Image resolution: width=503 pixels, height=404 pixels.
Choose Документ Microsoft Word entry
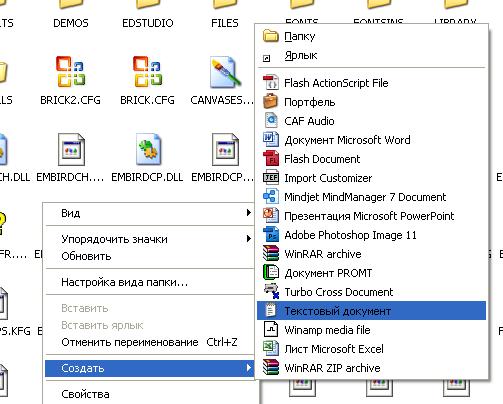click(x=371, y=140)
